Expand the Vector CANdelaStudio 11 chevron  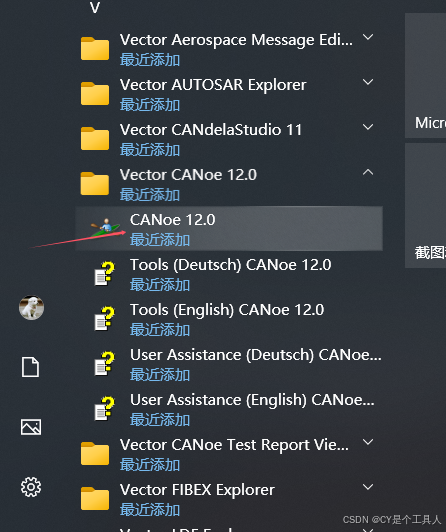368,127
